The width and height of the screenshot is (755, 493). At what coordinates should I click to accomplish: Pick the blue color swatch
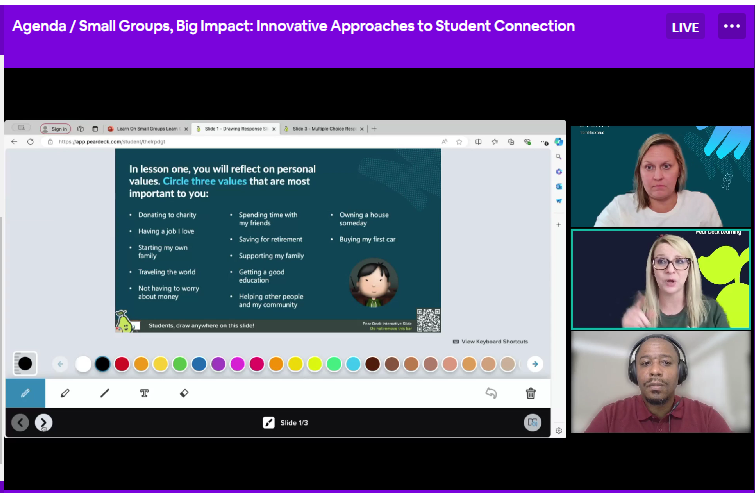(199, 364)
